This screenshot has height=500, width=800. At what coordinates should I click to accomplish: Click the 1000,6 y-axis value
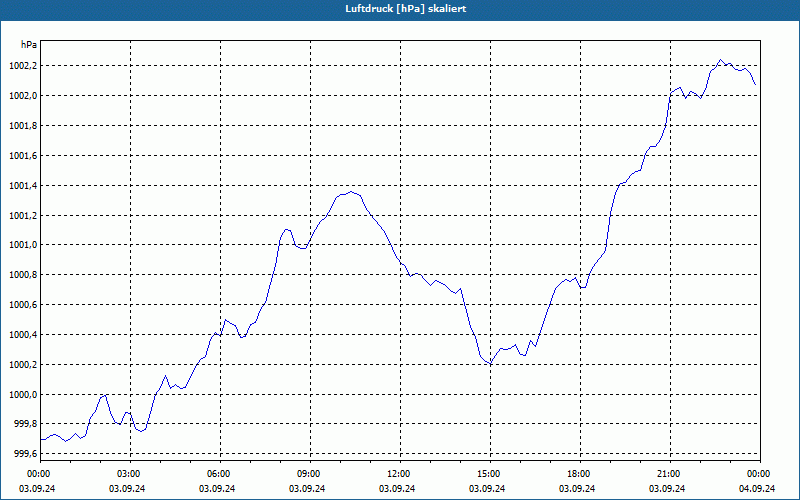point(23,305)
